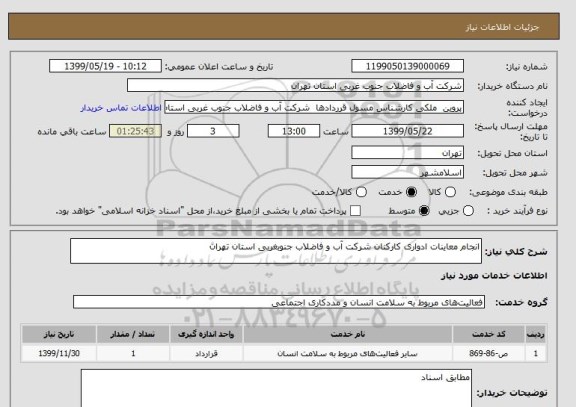Click the buyer notes box مطابق اسناد
The width and height of the screenshot is (576, 407).
coord(276,388)
